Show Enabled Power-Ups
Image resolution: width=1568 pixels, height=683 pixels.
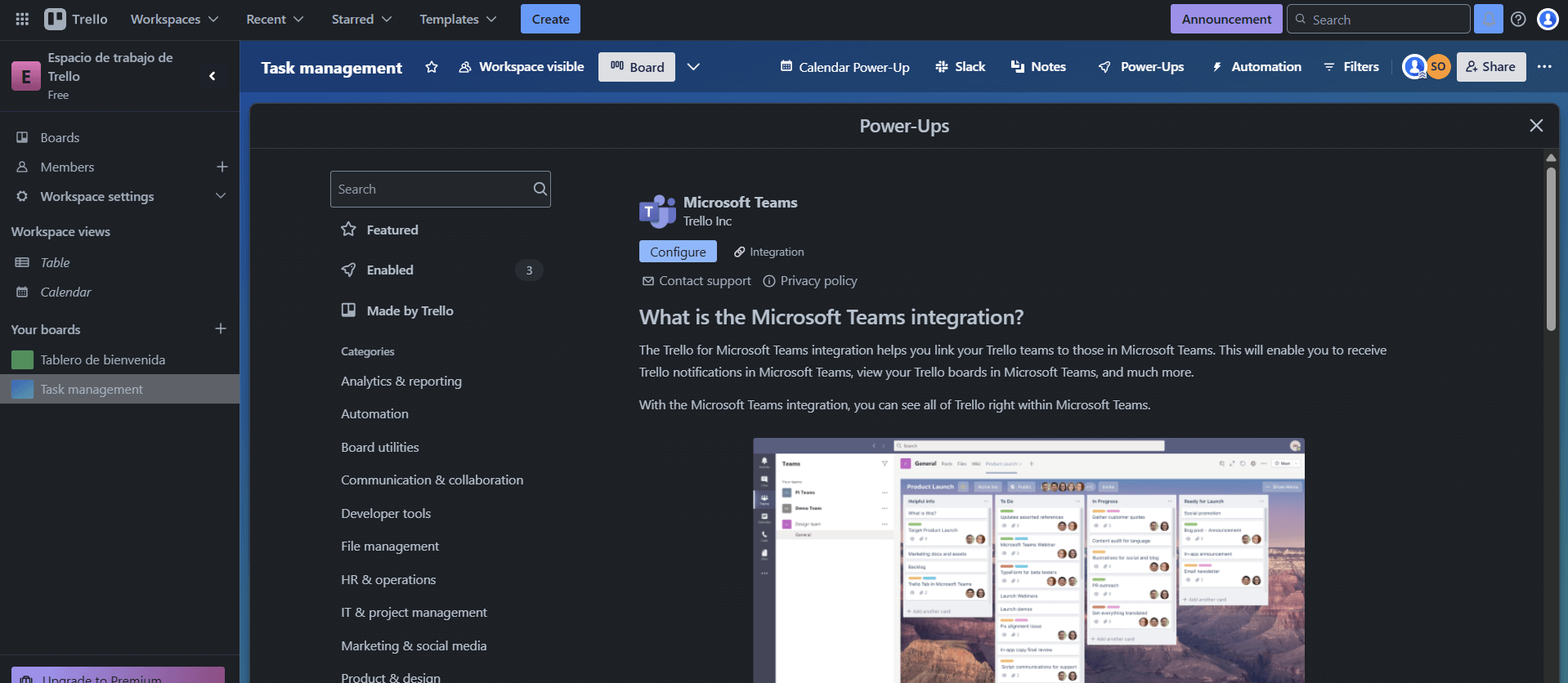click(x=441, y=270)
